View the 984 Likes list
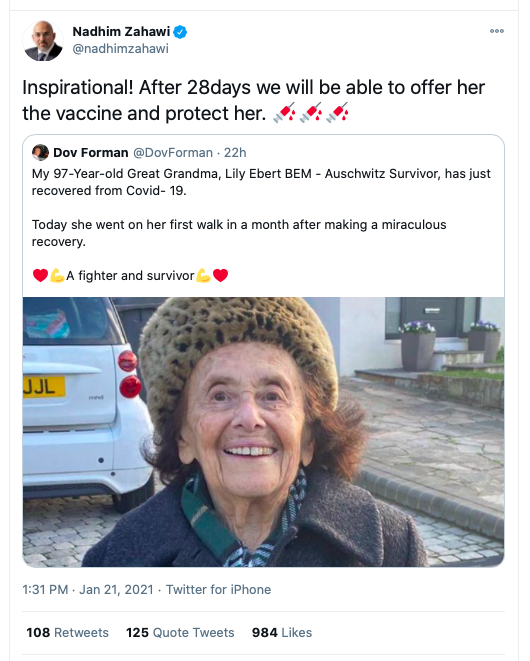Image resolution: width=530 pixels, height=661 pixels. pos(282,632)
